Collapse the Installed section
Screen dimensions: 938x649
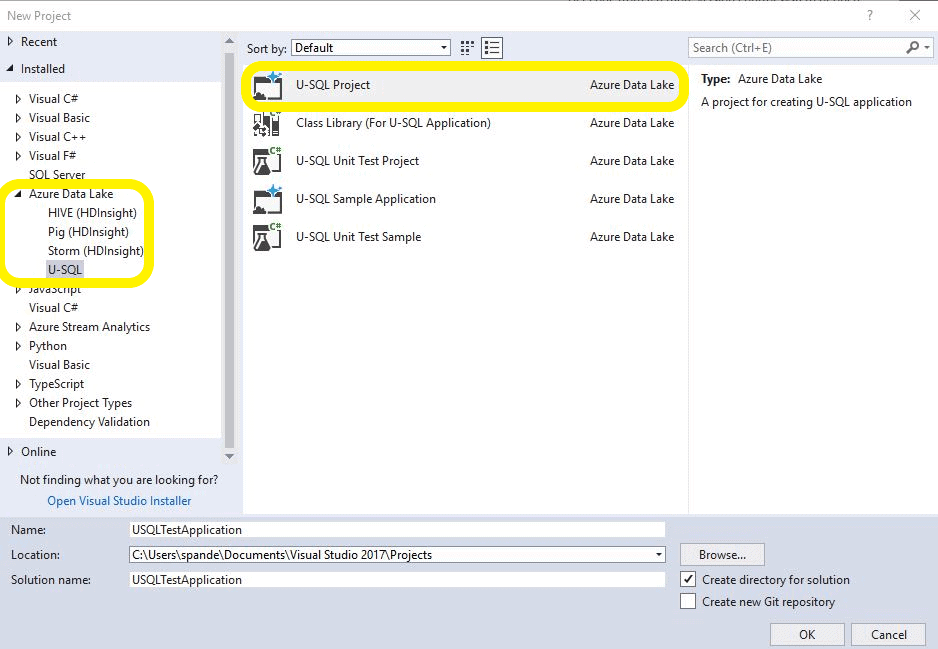pos(10,69)
